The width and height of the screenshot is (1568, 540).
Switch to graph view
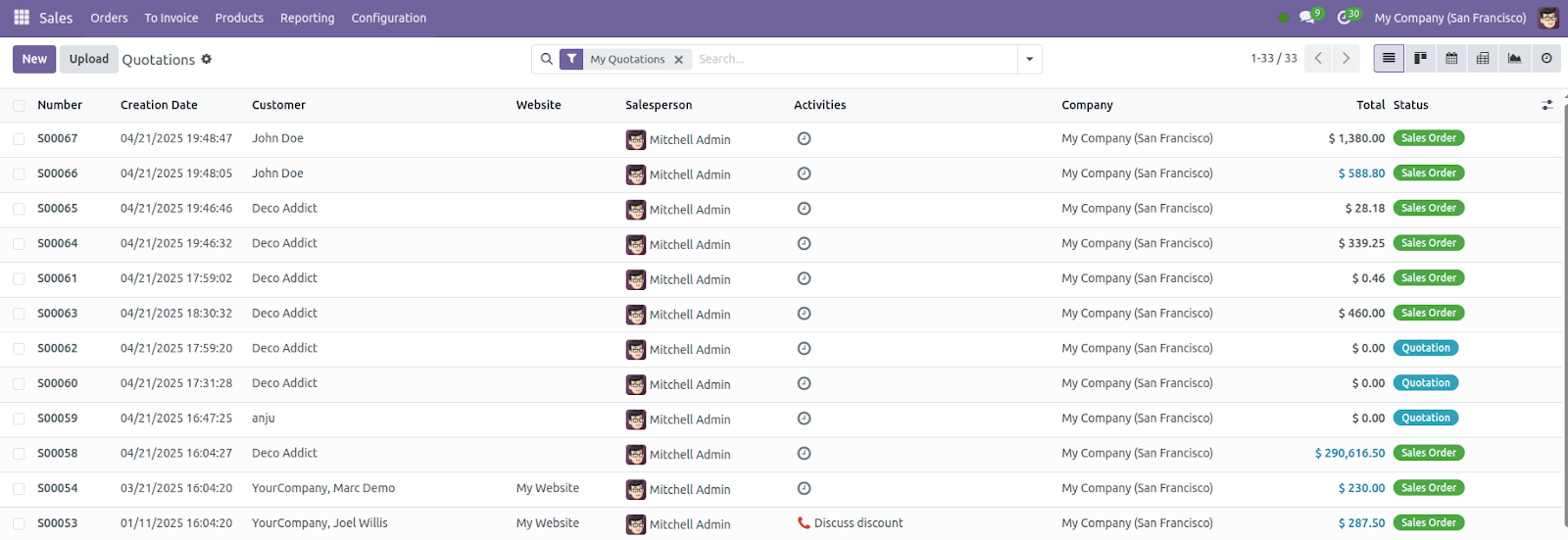click(1514, 59)
